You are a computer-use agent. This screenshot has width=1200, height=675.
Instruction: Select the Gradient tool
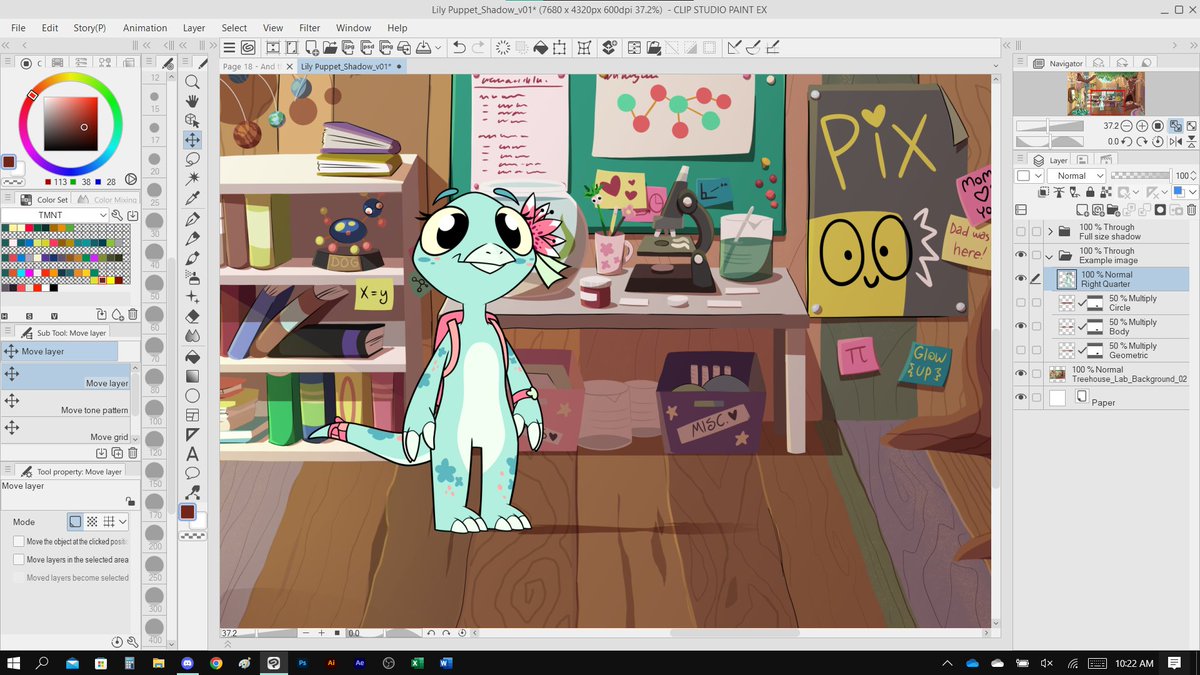click(x=192, y=376)
